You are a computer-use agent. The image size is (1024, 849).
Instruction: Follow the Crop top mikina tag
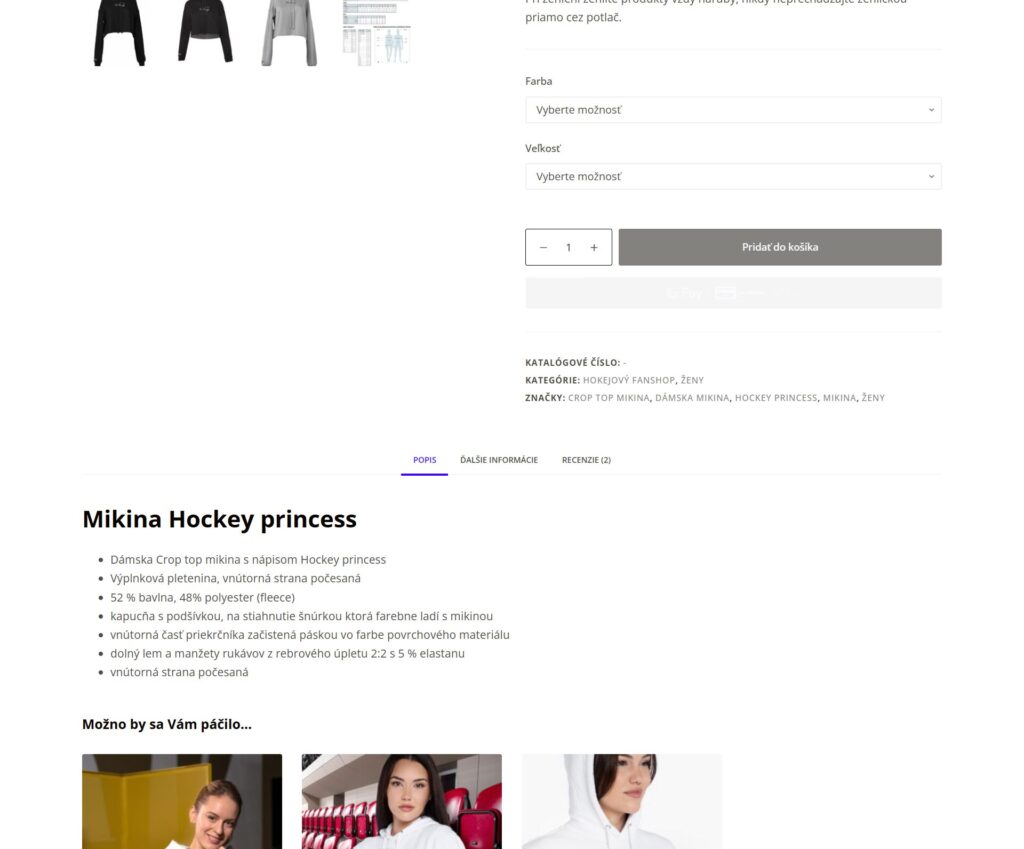[609, 398]
